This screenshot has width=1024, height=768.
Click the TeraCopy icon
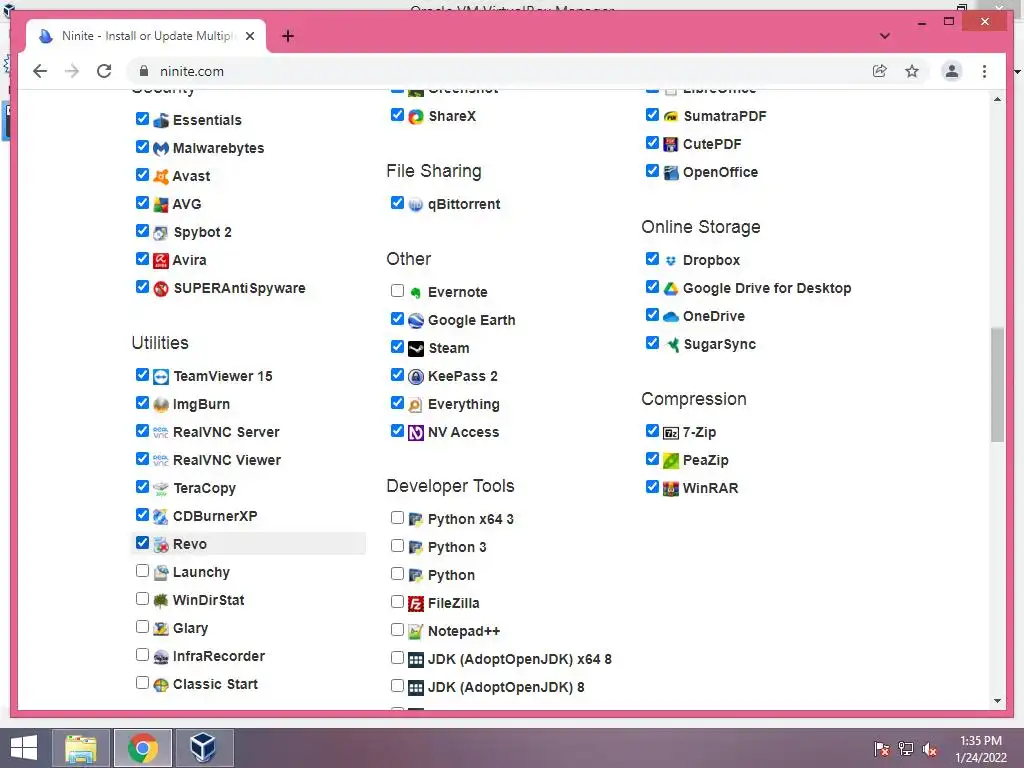[161, 488]
